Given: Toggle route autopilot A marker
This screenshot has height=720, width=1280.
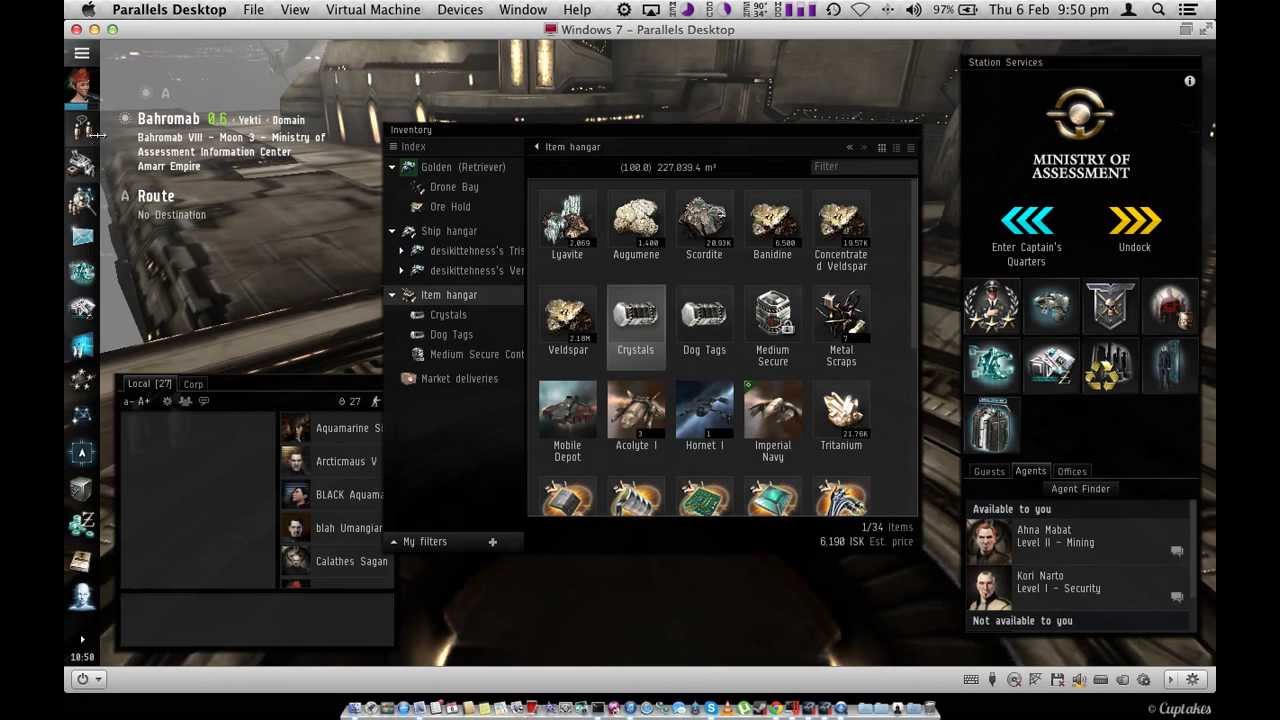Looking at the screenshot, I should [125, 196].
